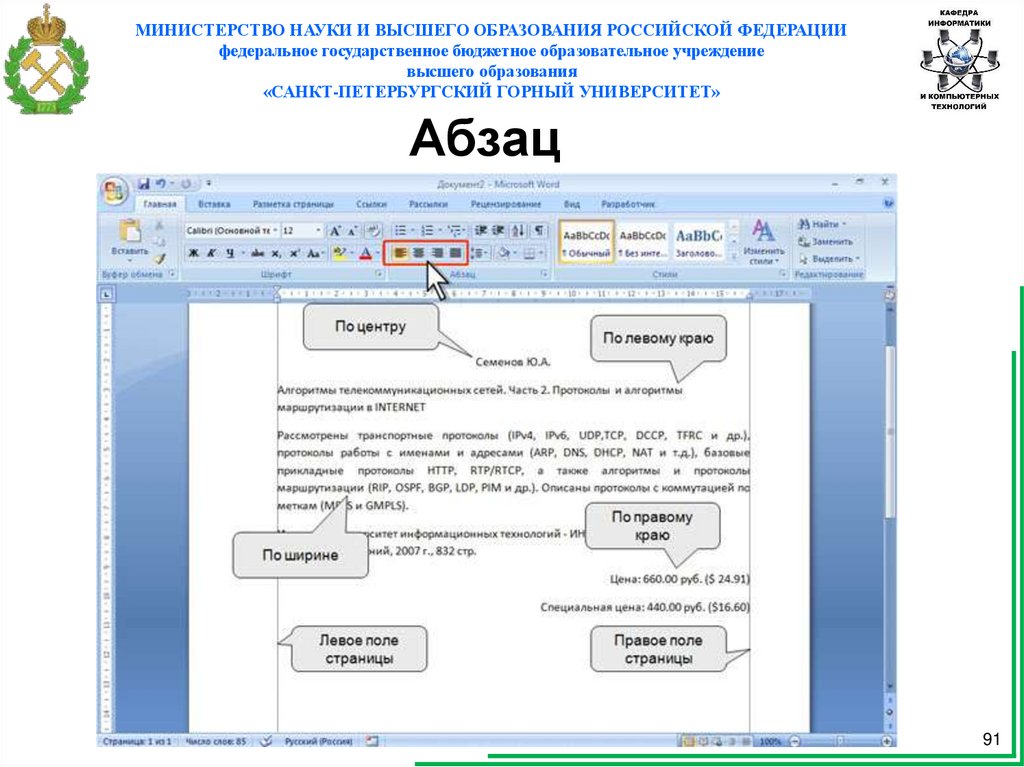Viewport: 1024px width, 767px height.
Task: Decrease font size with Shrink Font icon
Action: point(351,231)
